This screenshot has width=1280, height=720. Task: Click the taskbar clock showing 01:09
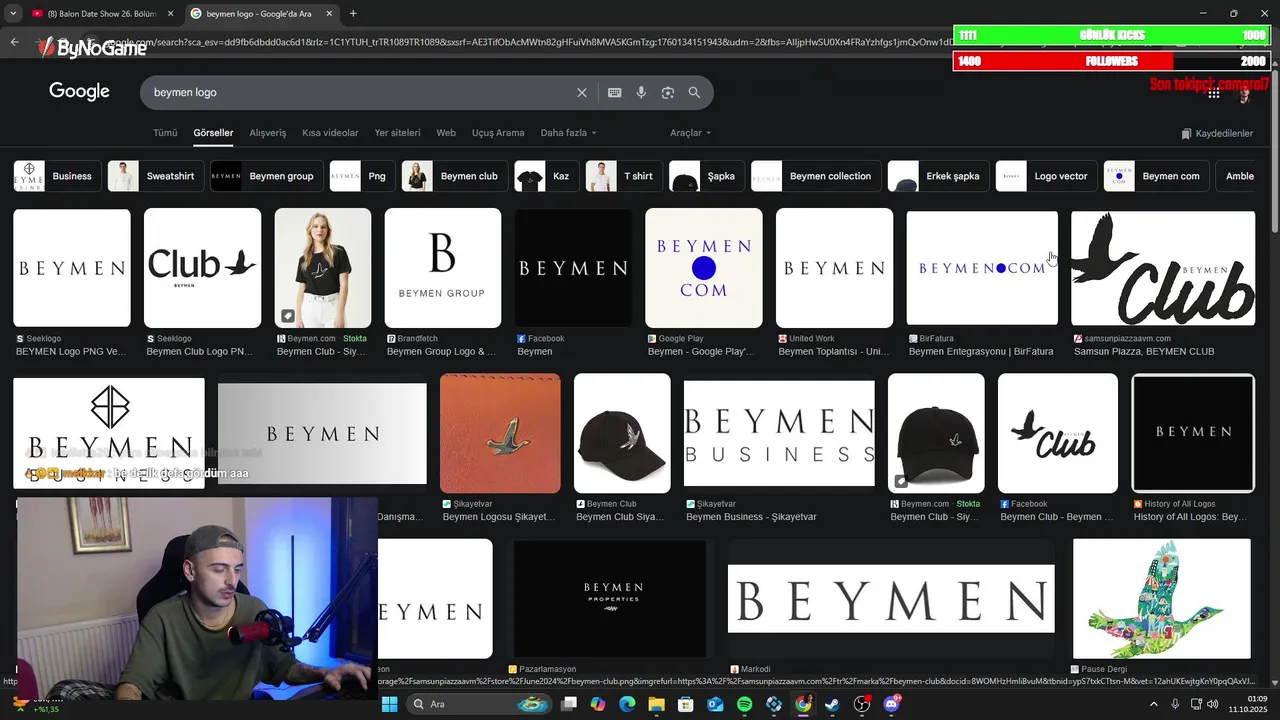pos(1250,704)
